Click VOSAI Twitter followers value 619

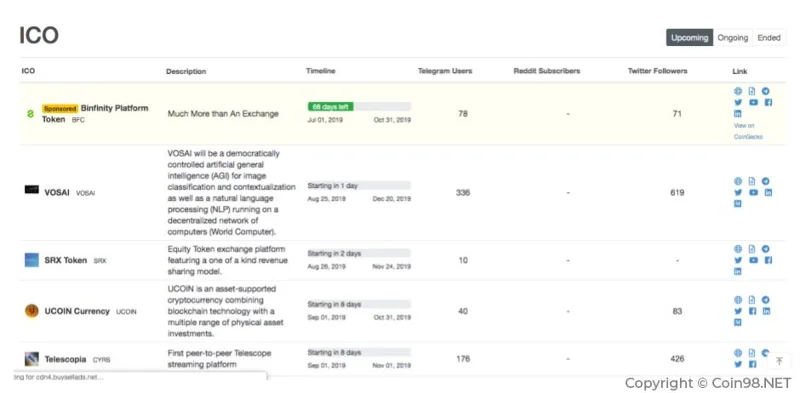pos(677,193)
